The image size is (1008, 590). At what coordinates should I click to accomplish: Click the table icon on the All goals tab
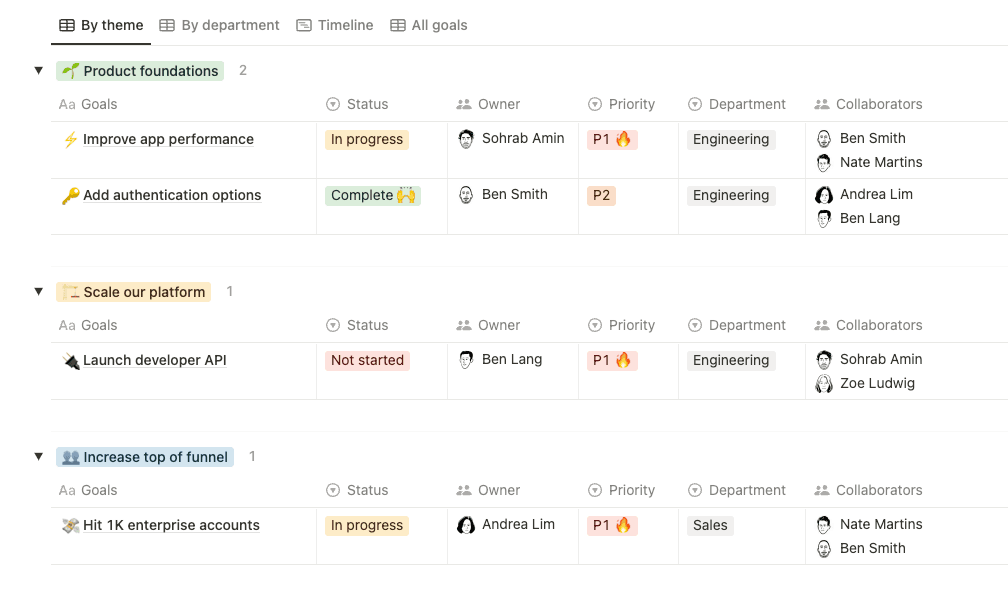coord(398,25)
